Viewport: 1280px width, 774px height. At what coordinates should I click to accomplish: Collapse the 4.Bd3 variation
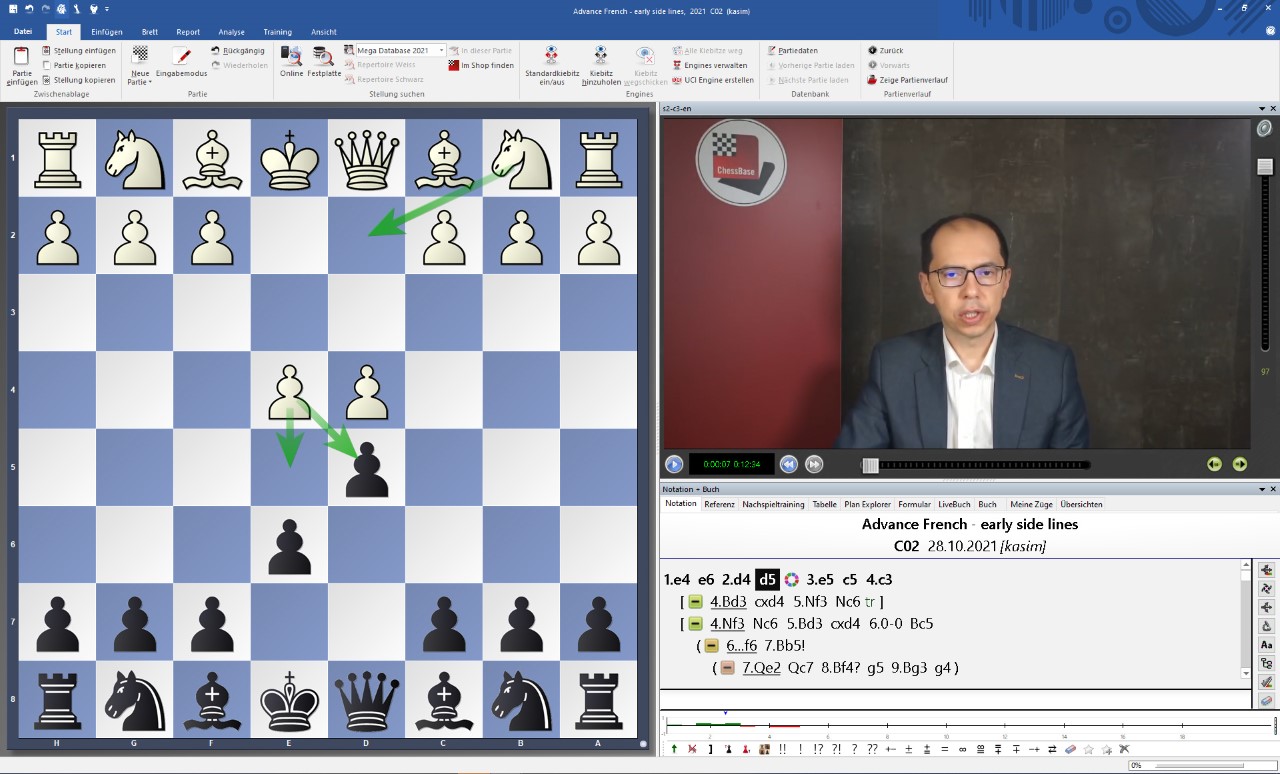click(695, 602)
